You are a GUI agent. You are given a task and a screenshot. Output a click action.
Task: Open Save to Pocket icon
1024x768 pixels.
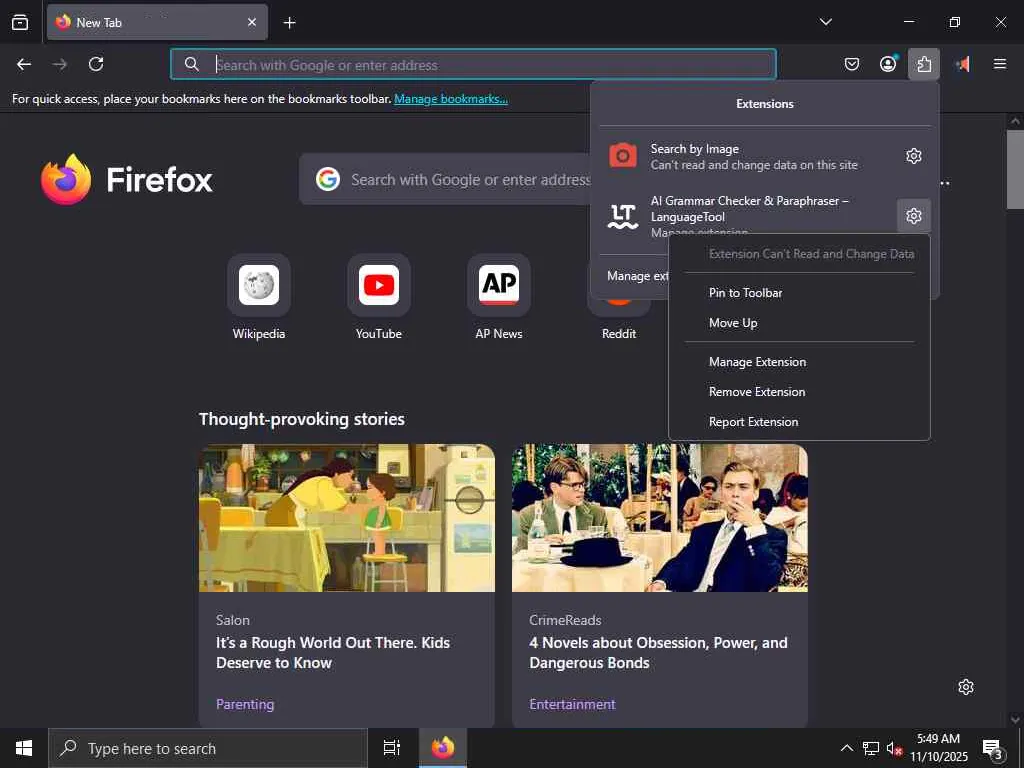[852, 64]
